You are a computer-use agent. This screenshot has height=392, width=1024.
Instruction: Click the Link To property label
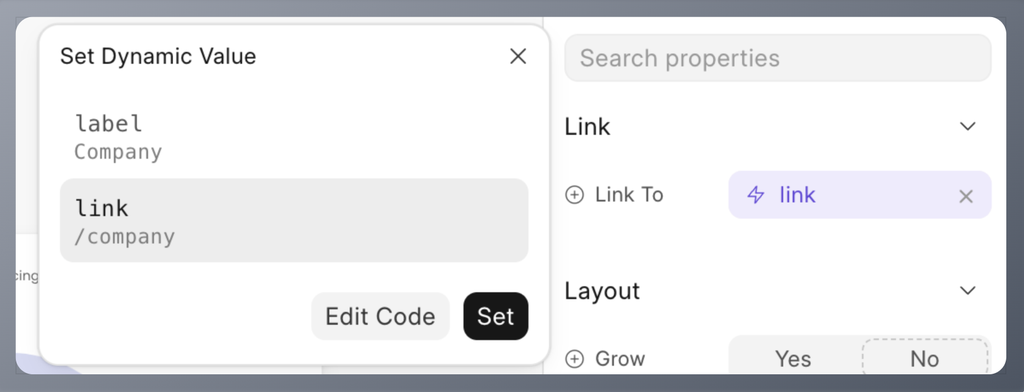(x=629, y=195)
